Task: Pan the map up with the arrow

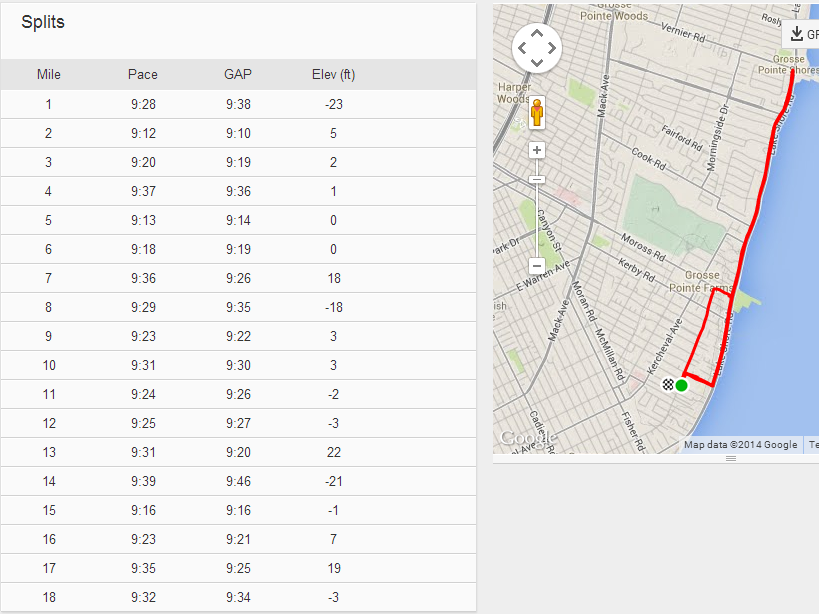Action: tap(537, 33)
